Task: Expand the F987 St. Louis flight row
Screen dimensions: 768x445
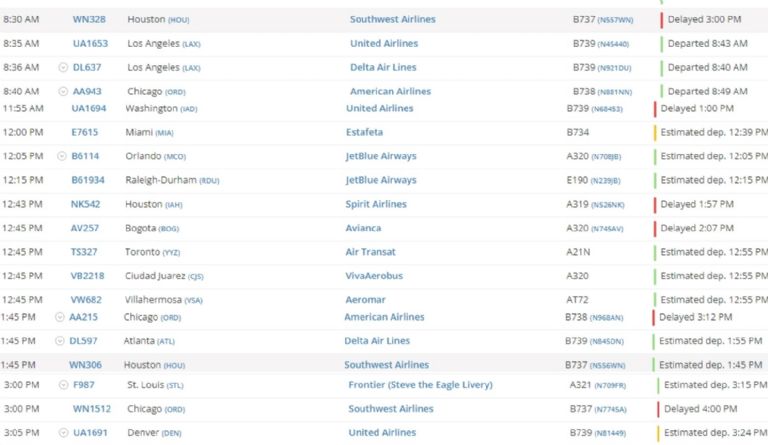Action: (x=63, y=385)
